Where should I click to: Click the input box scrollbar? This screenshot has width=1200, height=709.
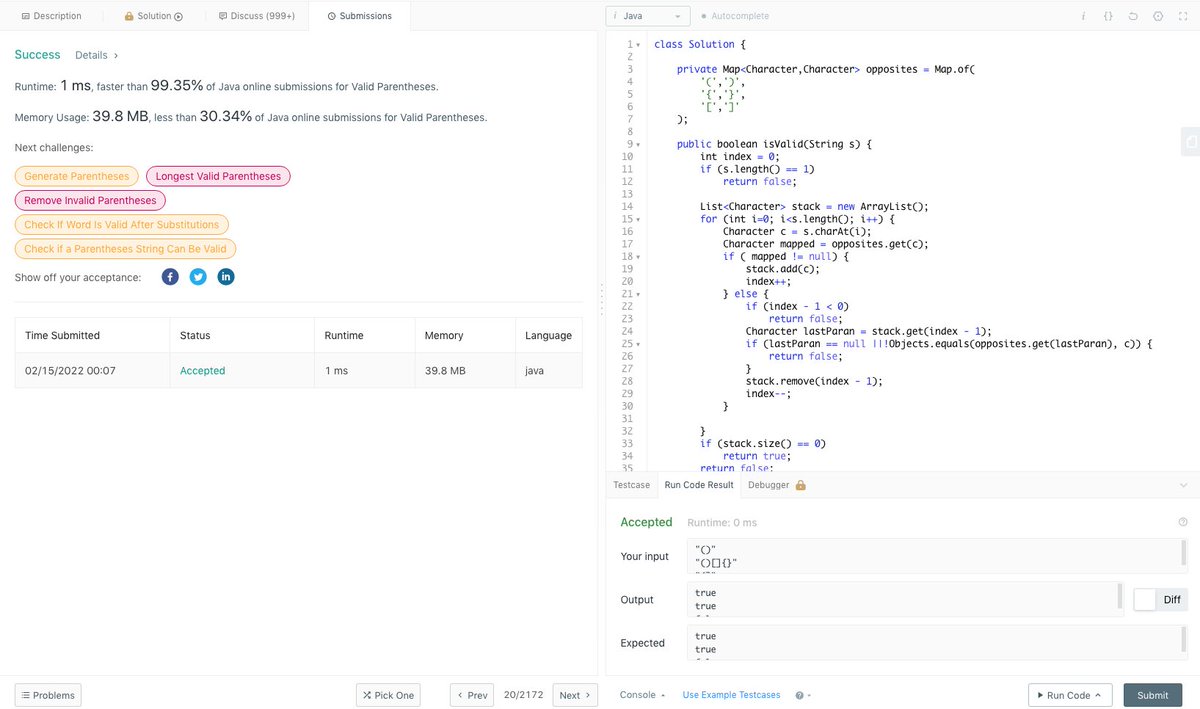coord(1184,553)
